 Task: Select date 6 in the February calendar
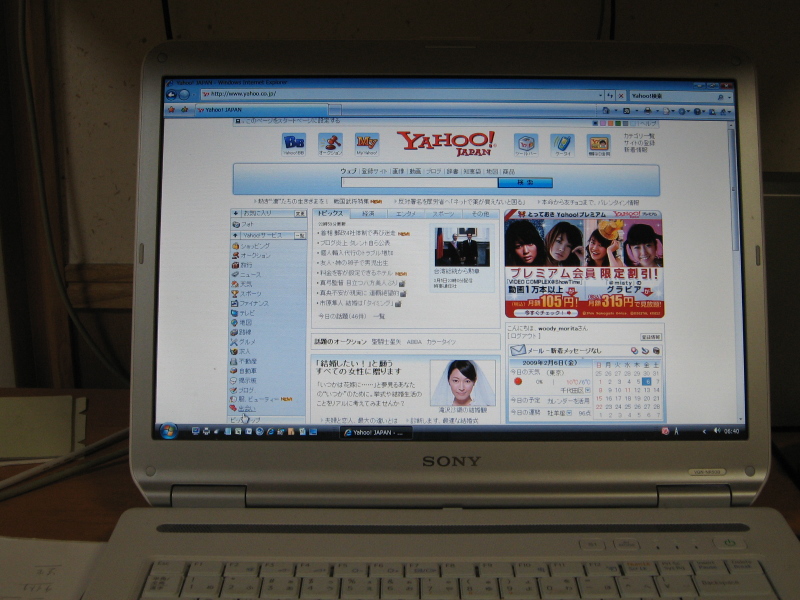click(646, 382)
